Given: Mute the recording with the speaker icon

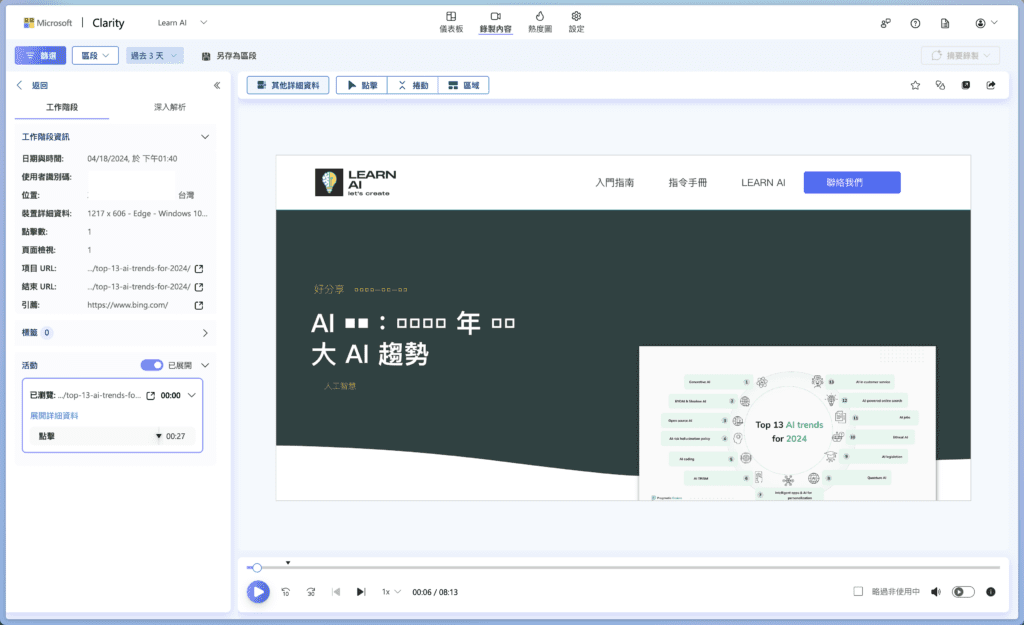Looking at the screenshot, I should click(x=936, y=592).
